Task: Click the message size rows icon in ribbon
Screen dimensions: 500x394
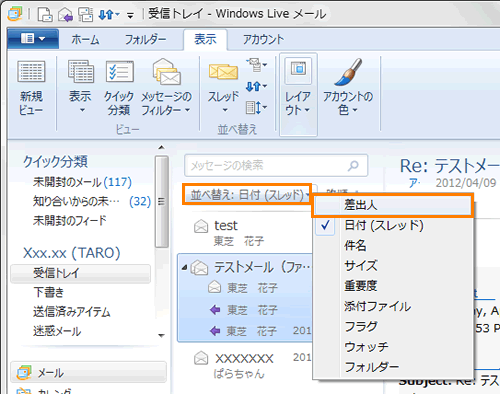Action: click(256, 108)
